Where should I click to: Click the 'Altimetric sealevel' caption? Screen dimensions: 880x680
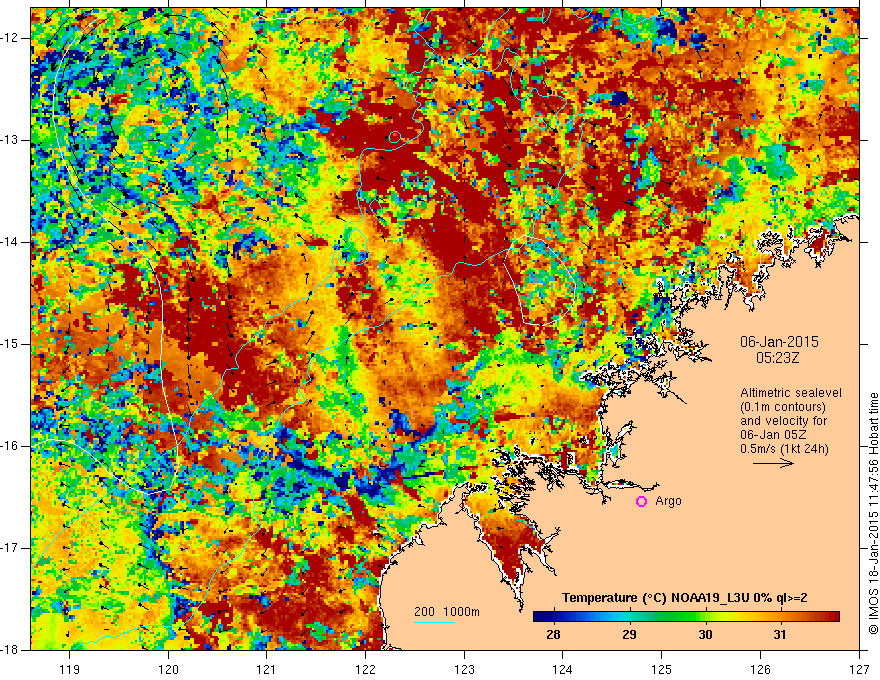pos(791,393)
